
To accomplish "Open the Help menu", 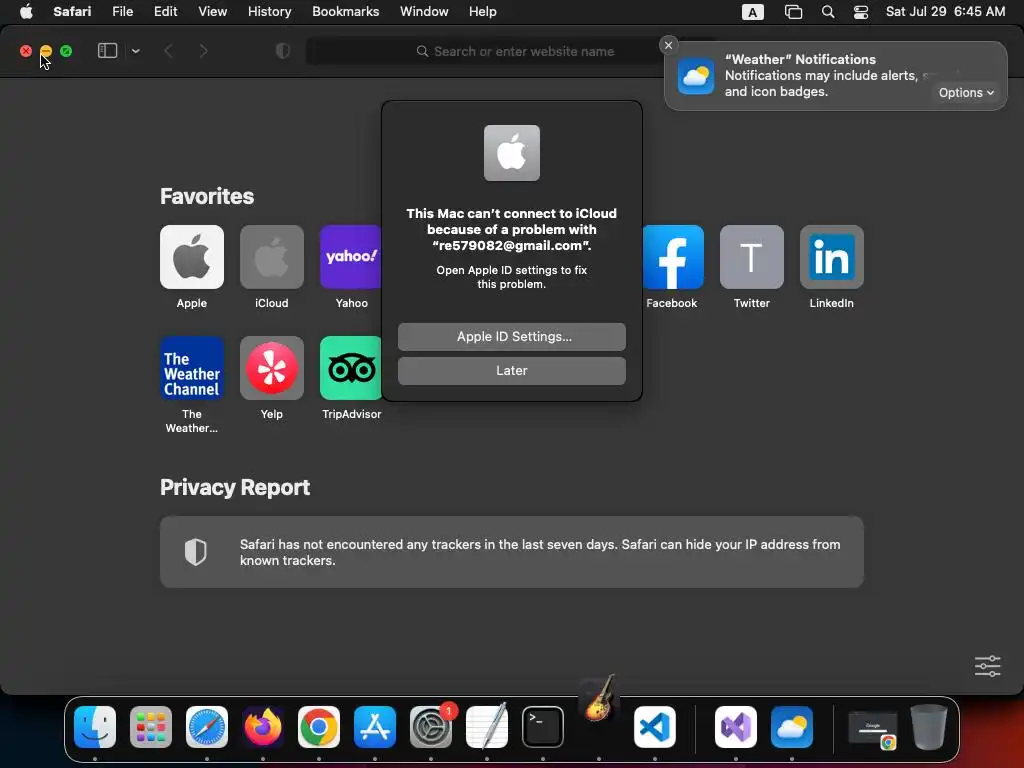I will click(483, 12).
